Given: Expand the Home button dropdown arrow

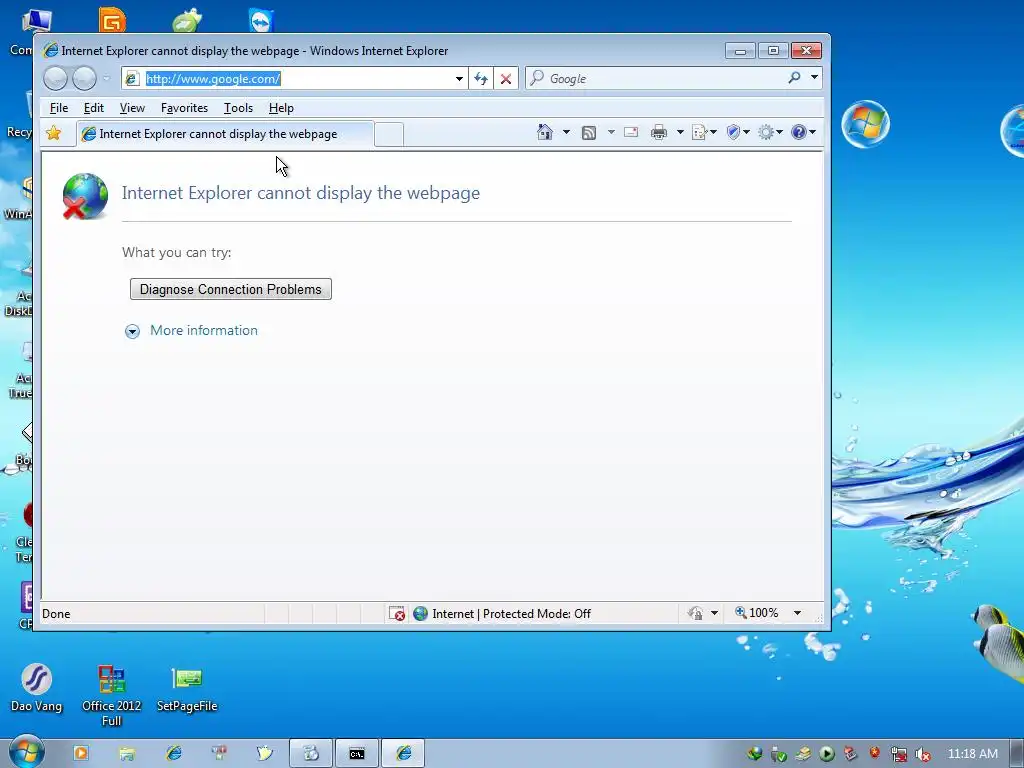Looking at the screenshot, I should tap(566, 133).
